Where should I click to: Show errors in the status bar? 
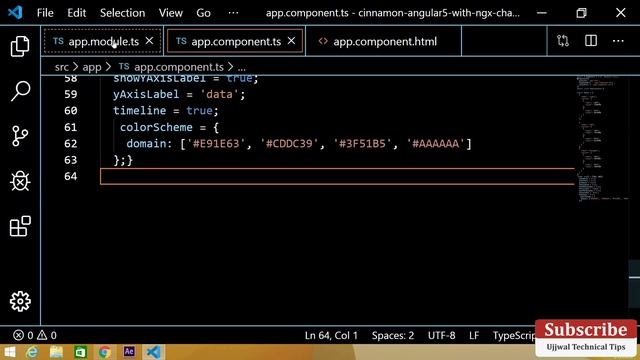23,336
